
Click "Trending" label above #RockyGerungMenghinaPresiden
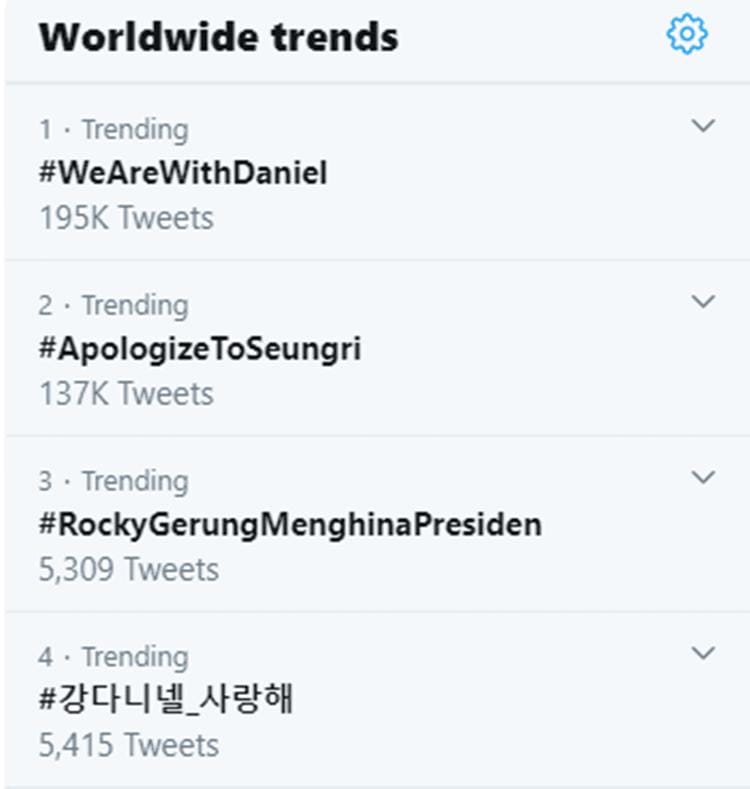coord(135,481)
